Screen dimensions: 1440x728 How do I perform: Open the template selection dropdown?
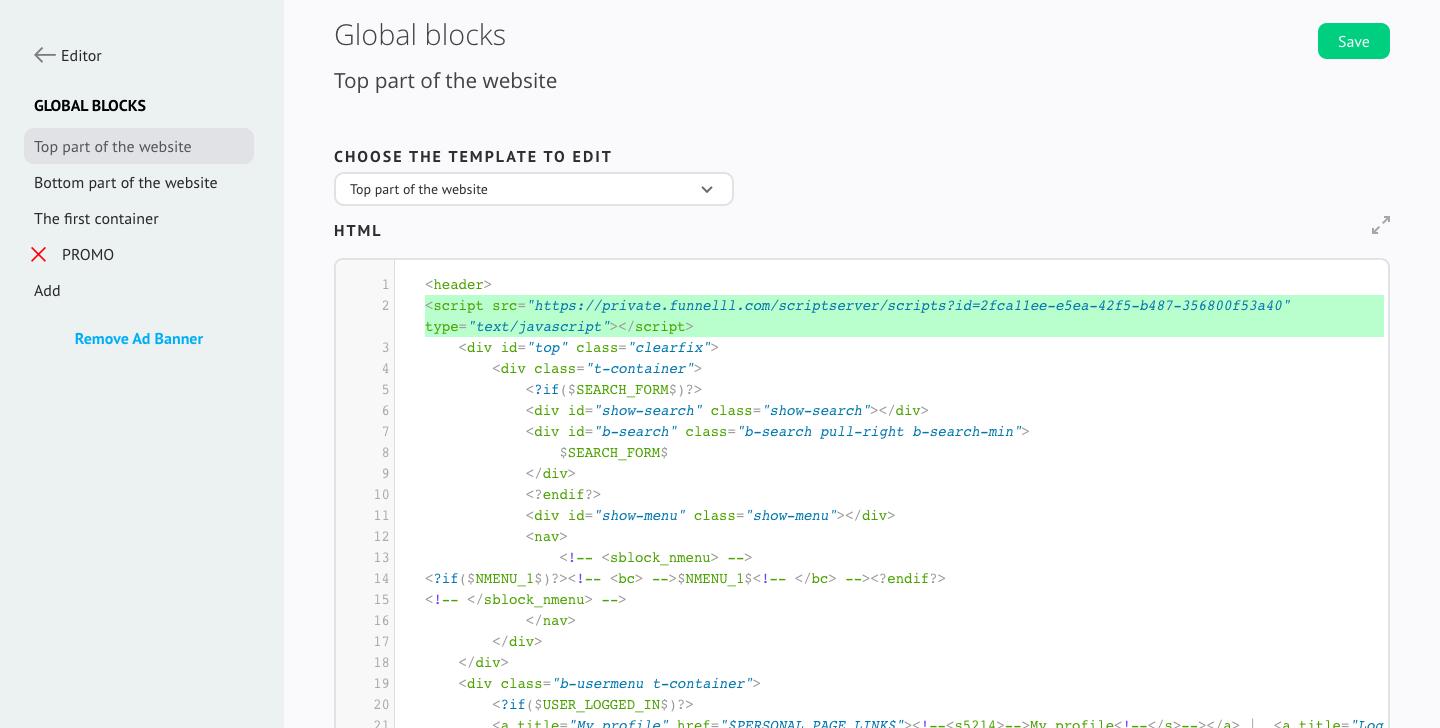[533, 189]
